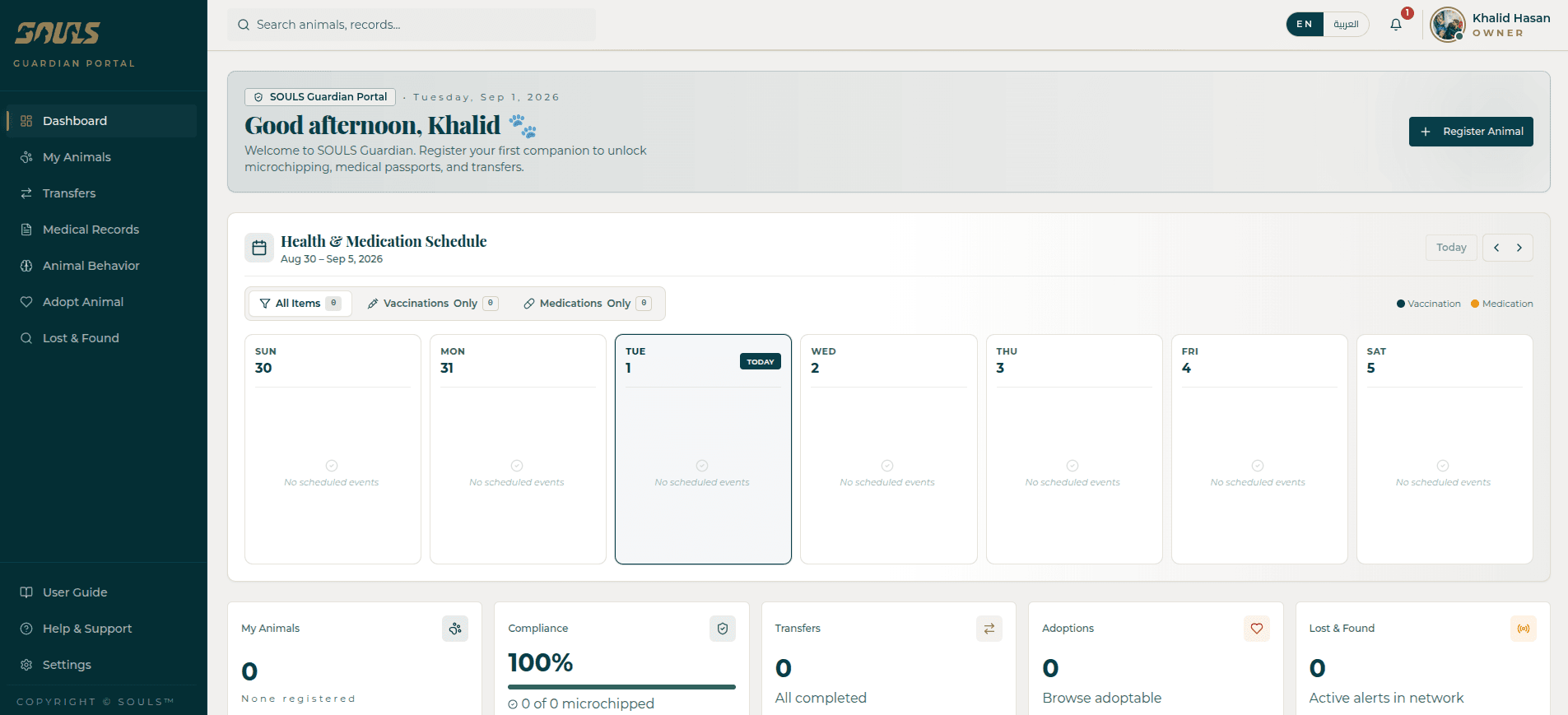Open the User Guide
The image size is (1568, 715).
click(101, 592)
